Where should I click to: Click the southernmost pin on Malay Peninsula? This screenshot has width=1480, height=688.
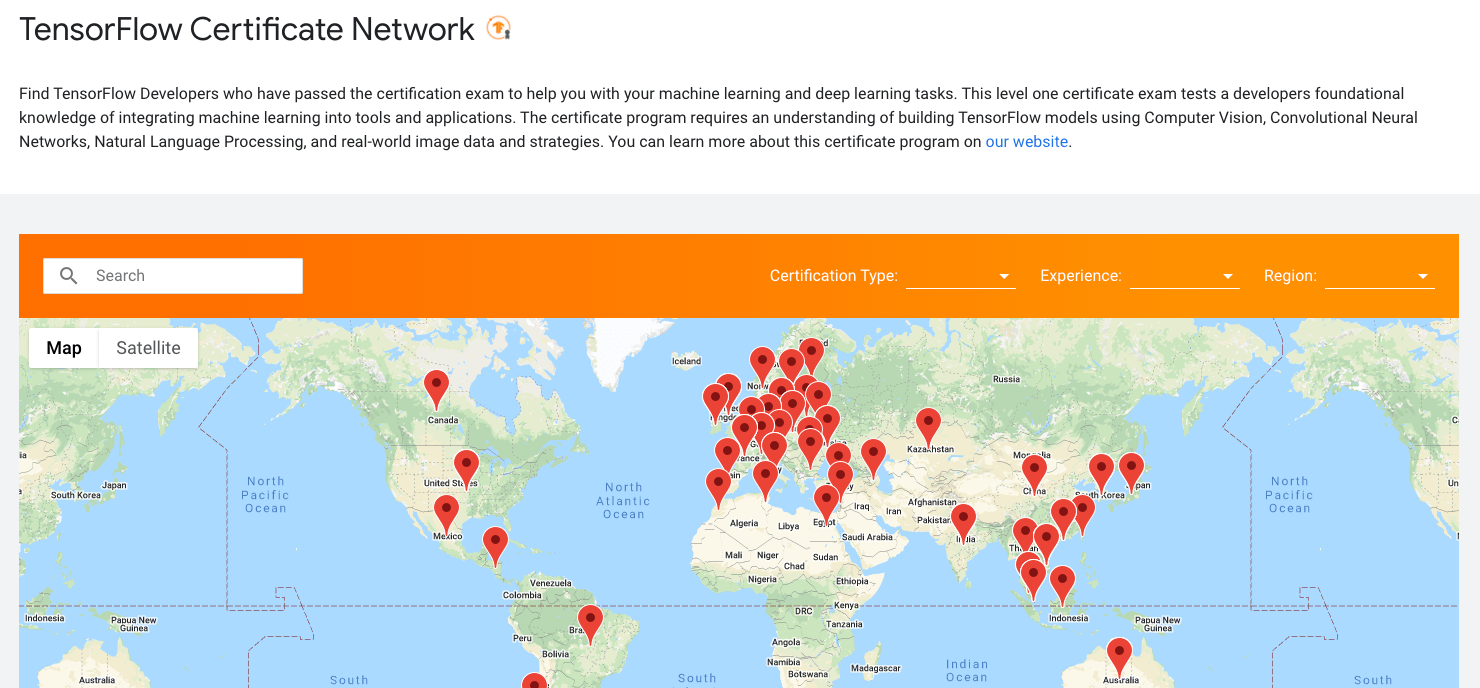[x=1034, y=580]
